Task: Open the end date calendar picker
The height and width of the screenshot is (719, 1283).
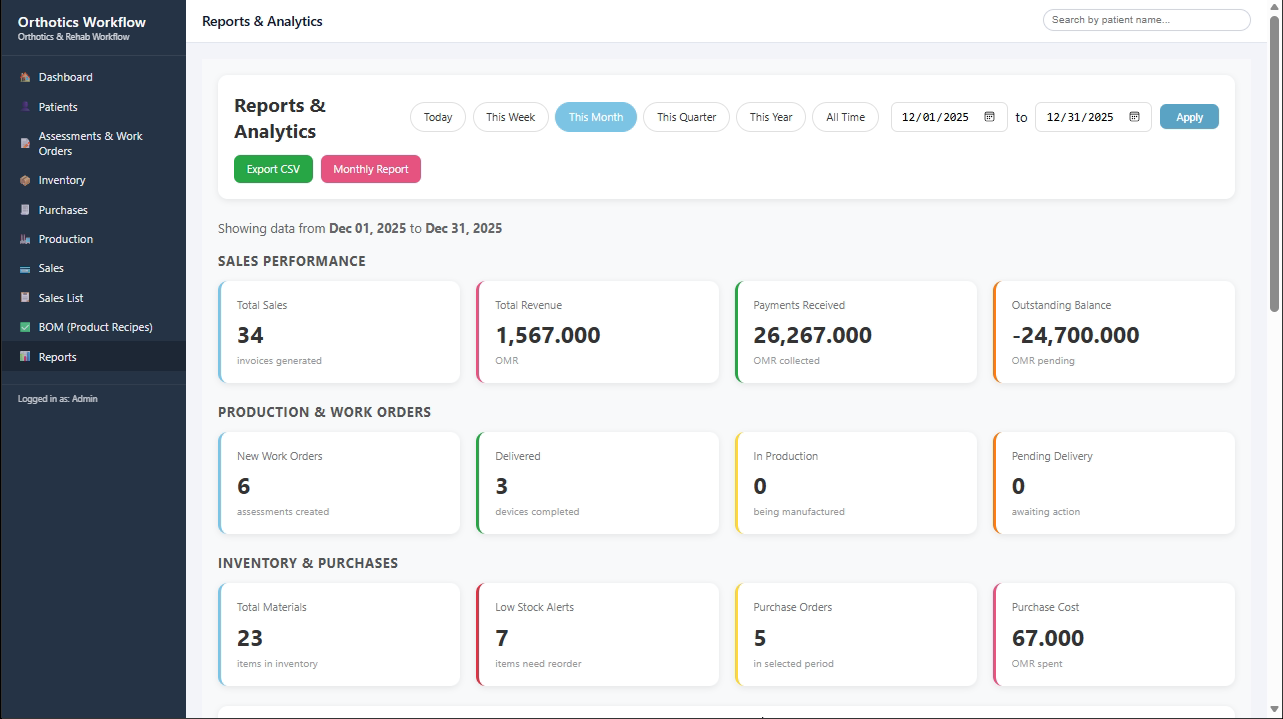Action: click(1134, 117)
